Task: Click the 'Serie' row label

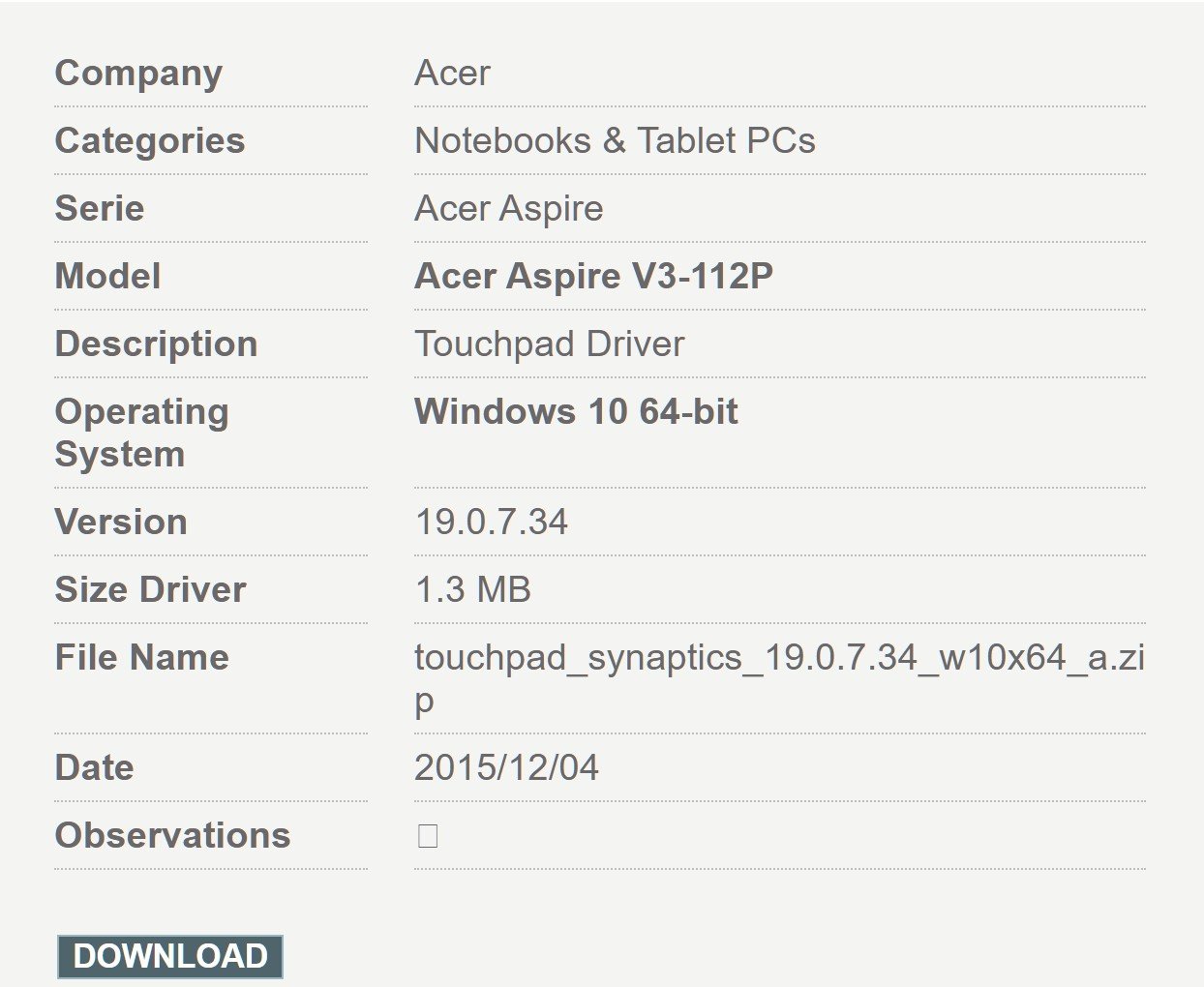Action: coord(100,208)
